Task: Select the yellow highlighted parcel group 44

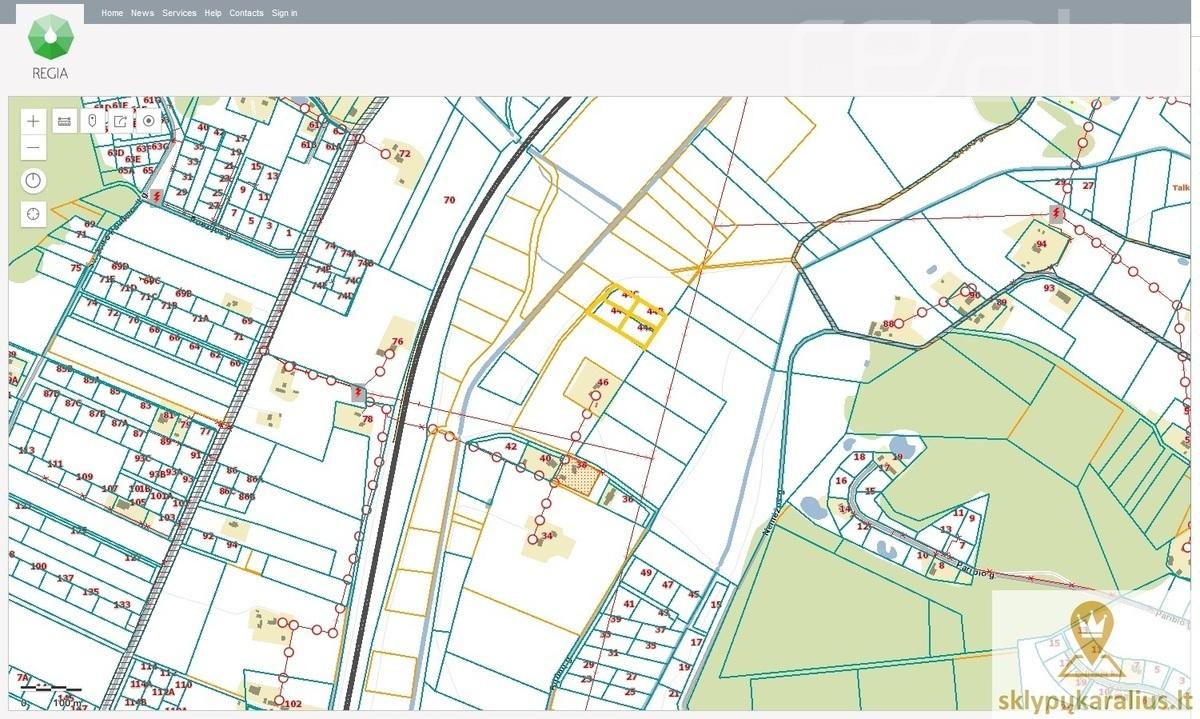Action: [x=626, y=316]
